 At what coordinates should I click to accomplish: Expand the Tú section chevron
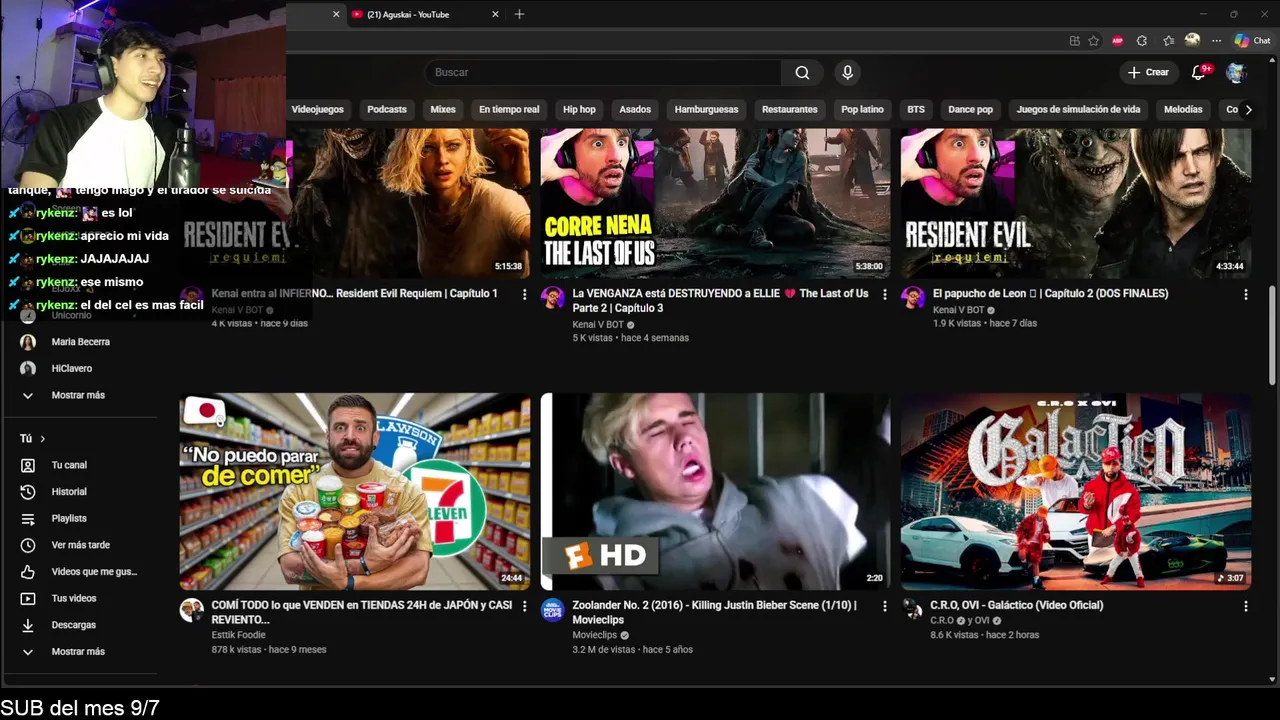(x=42, y=439)
